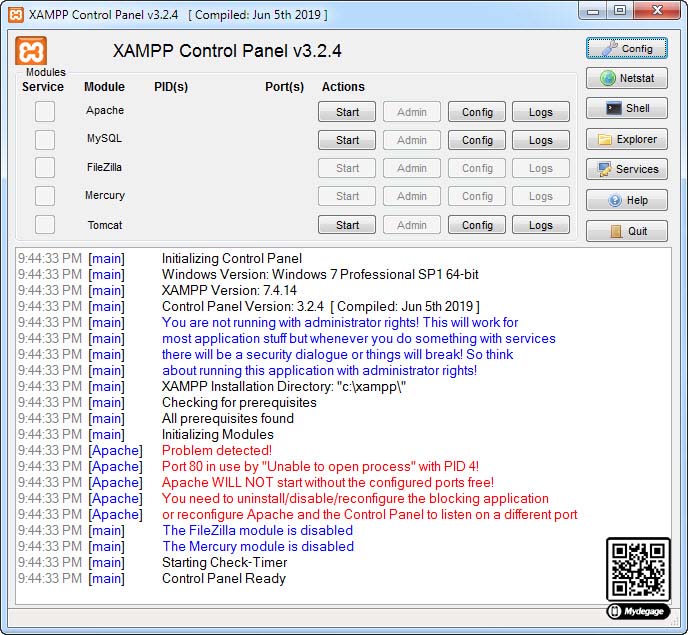688x635 pixels.
Task: View Tomcat Logs
Action: (541, 225)
